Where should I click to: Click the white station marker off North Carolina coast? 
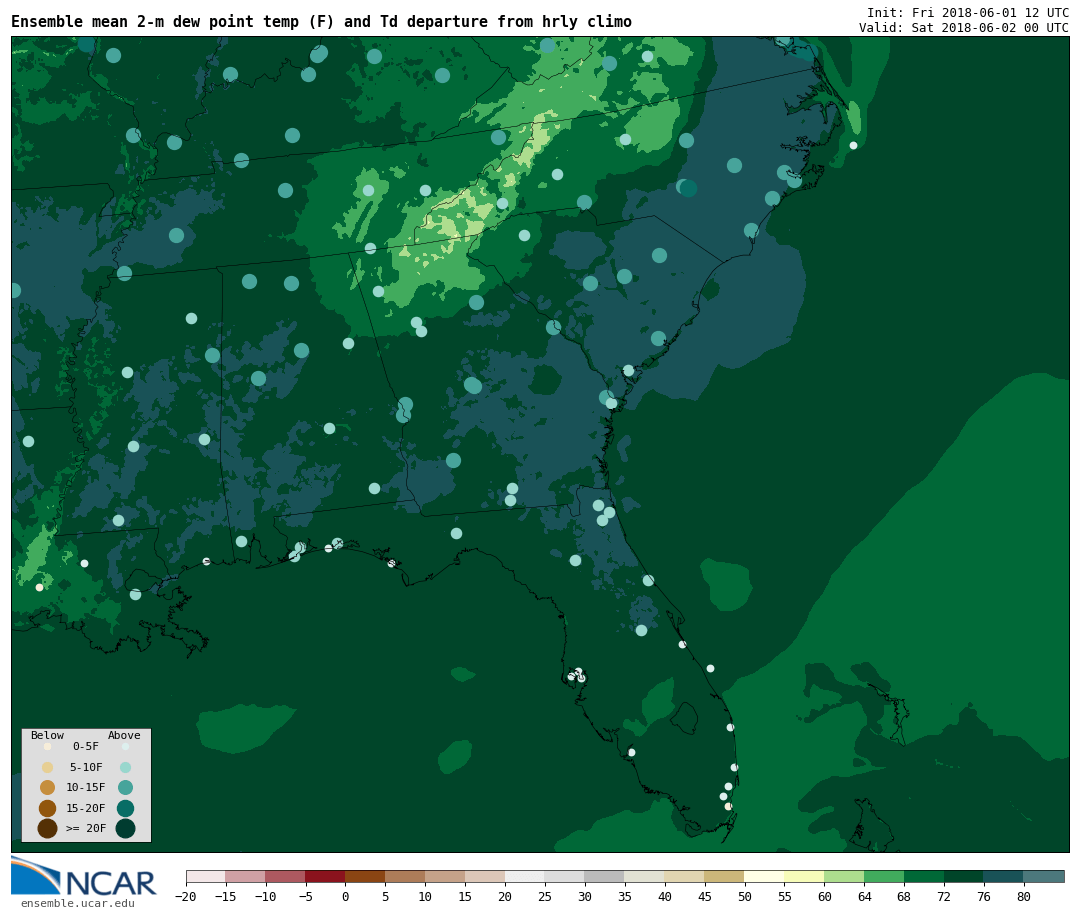pyautogui.click(x=853, y=145)
